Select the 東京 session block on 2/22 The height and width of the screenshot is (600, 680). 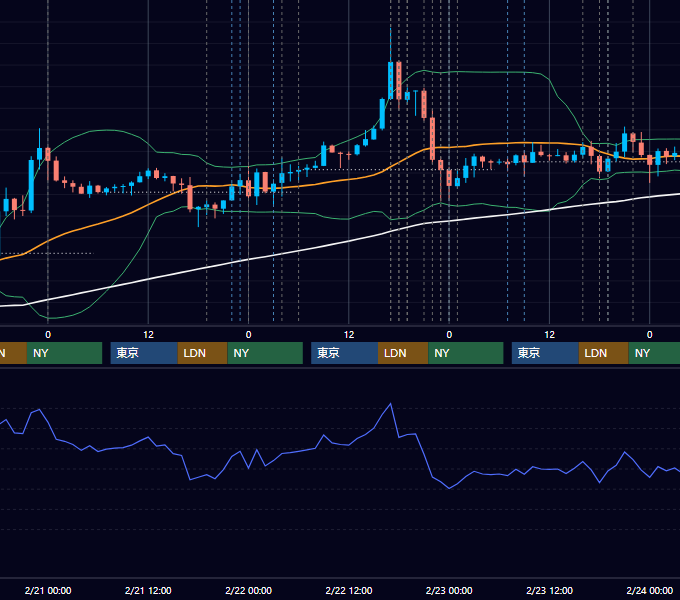pos(344,353)
